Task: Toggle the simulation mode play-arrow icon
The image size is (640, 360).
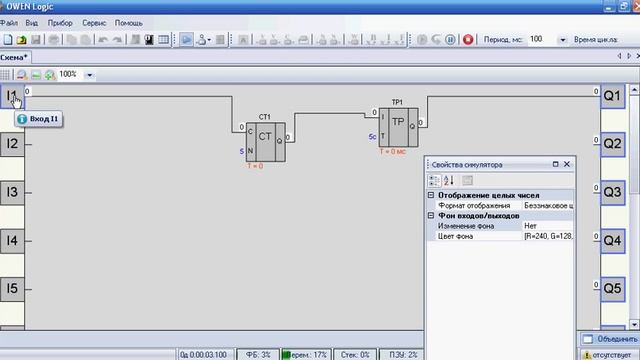Action: 187,40
